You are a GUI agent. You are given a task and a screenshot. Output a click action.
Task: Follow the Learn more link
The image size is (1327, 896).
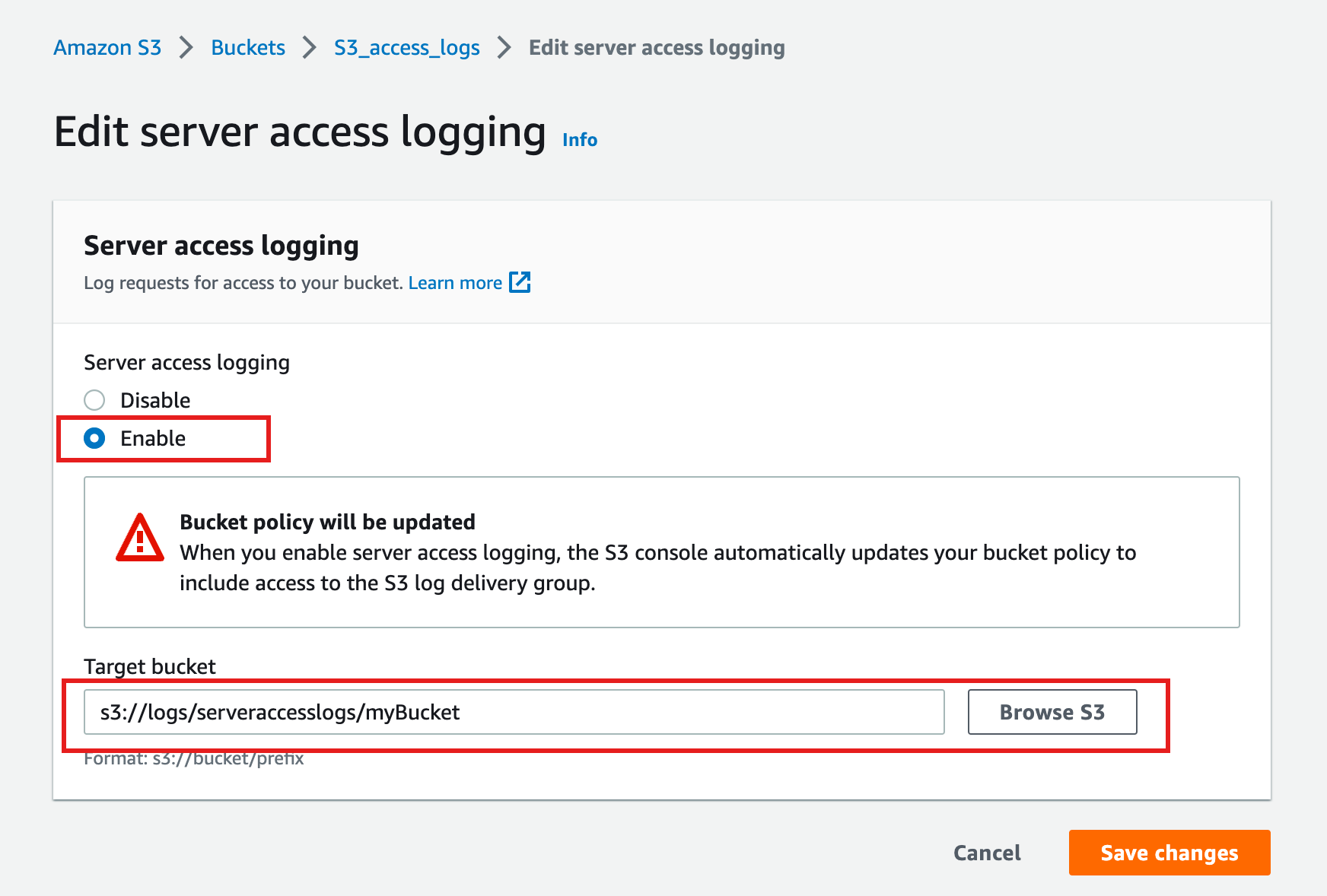455,283
